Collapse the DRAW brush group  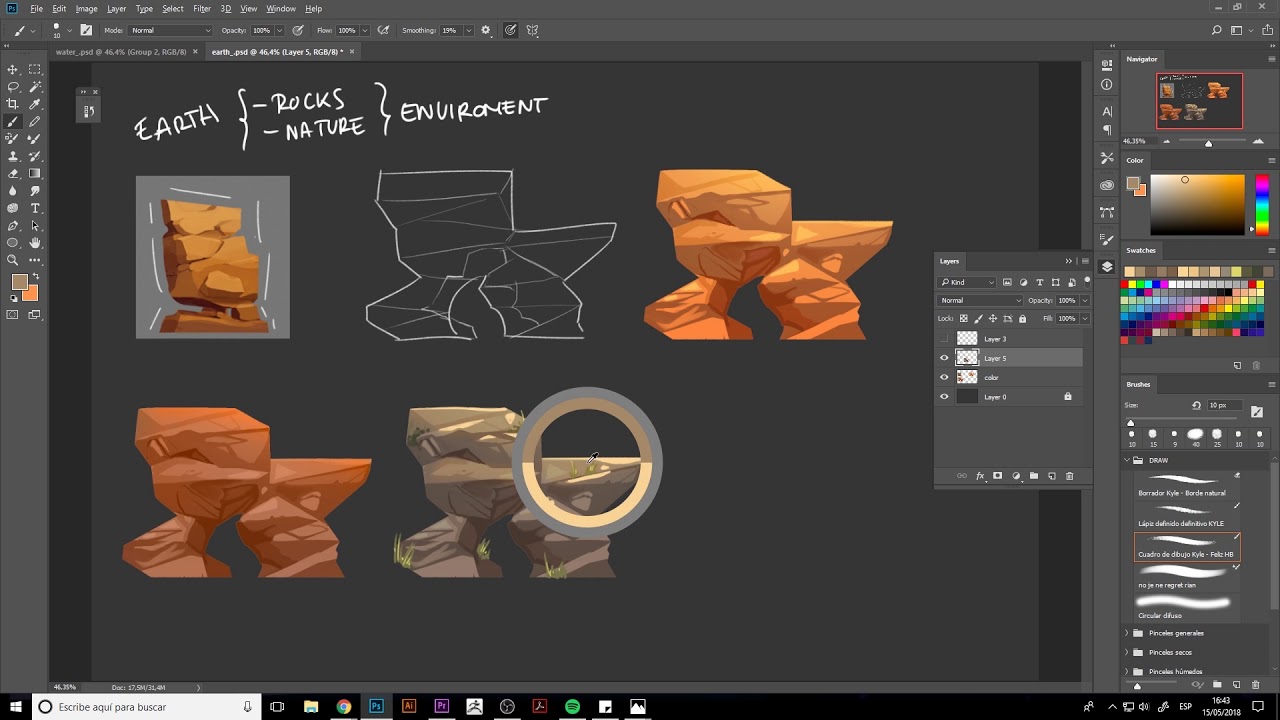(x=1126, y=460)
